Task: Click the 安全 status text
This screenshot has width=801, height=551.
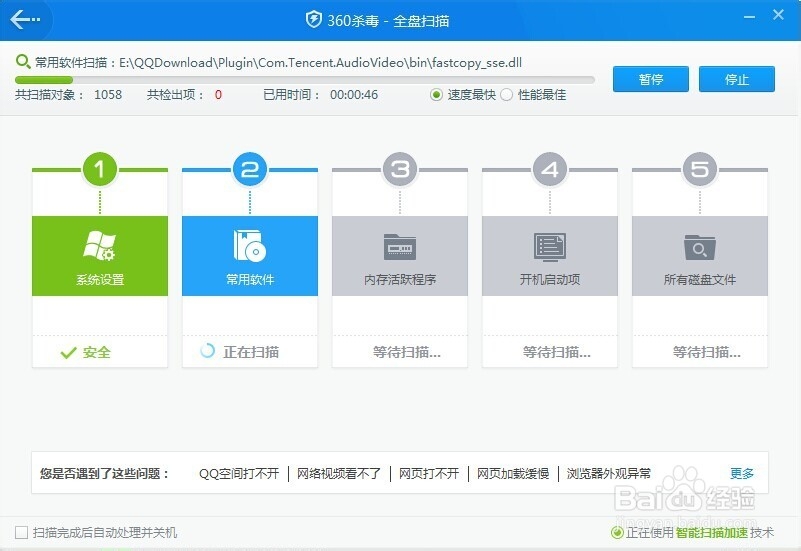Action: coord(97,352)
